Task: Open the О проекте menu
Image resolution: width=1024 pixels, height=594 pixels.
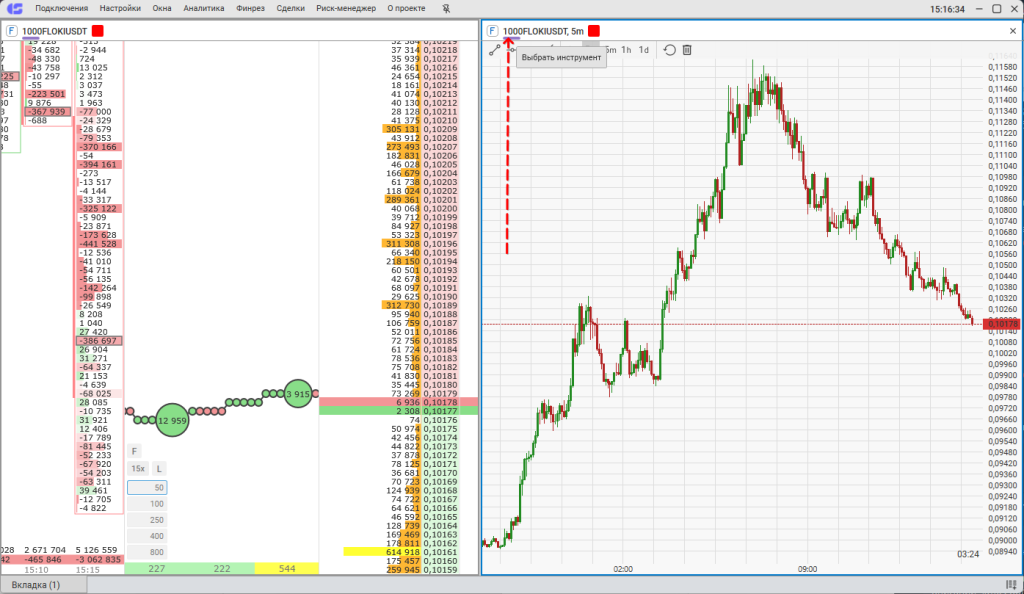Action: point(406,8)
